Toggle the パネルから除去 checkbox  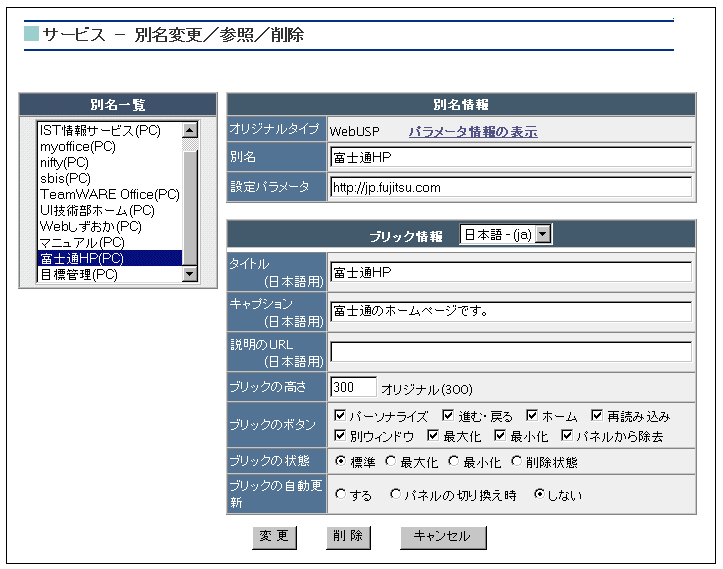tap(567, 436)
